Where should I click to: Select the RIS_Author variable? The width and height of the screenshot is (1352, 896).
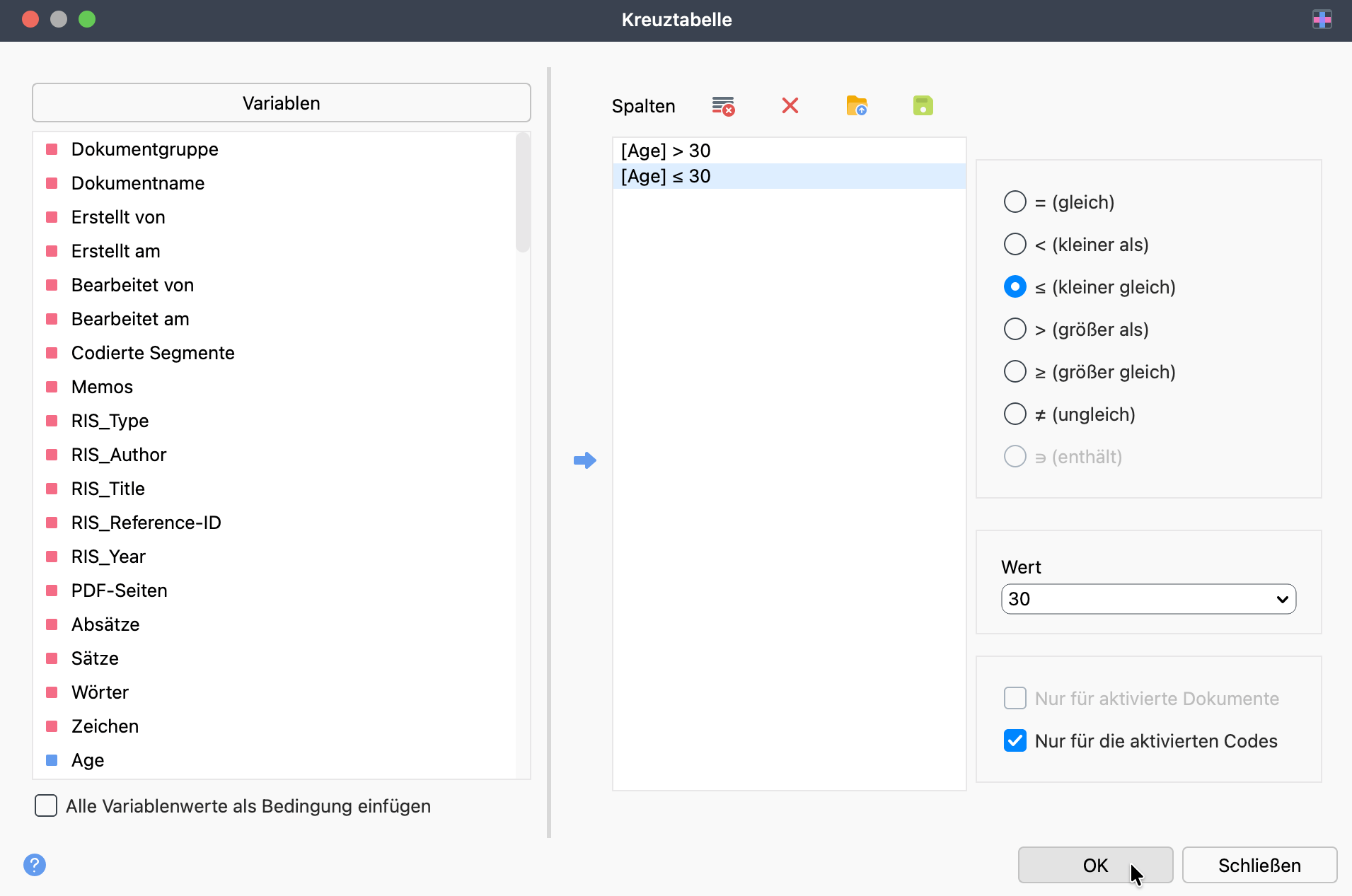click(119, 455)
